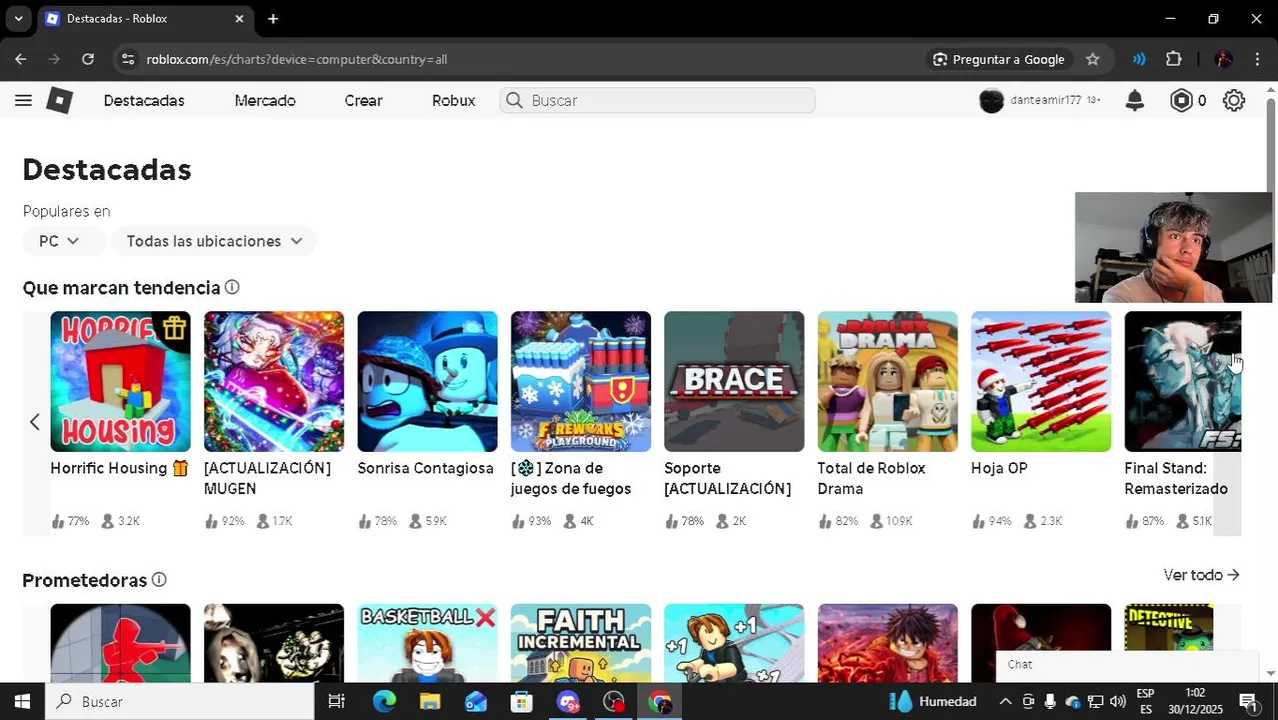Screen dimensions: 1278x720
Task: Open the Crear nav tab
Action: tap(363, 100)
